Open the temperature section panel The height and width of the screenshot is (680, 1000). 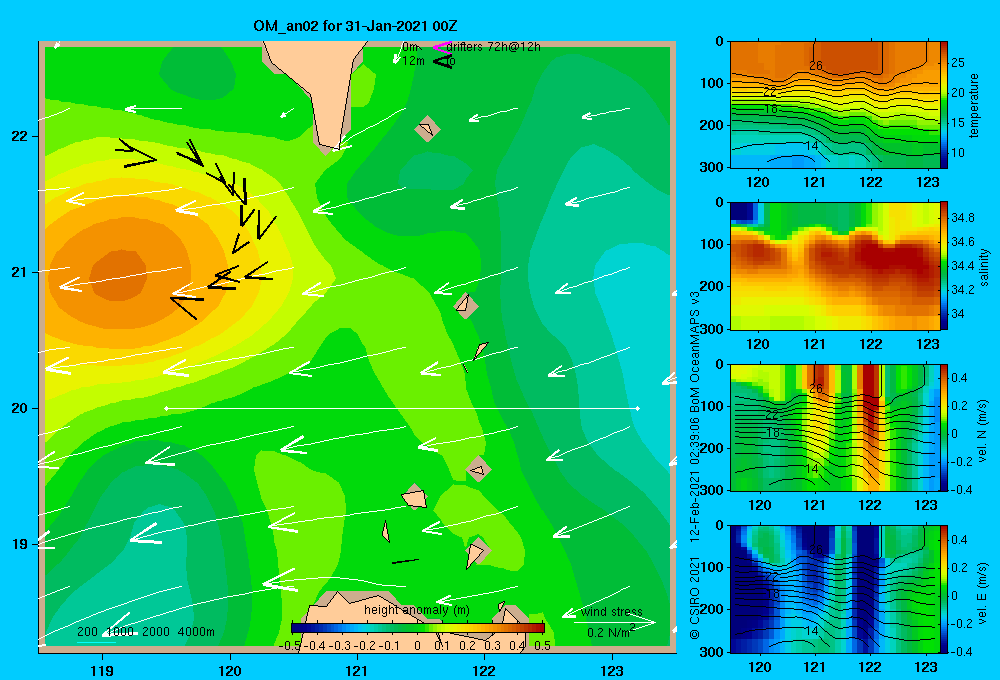pyautogui.click(x=834, y=105)
